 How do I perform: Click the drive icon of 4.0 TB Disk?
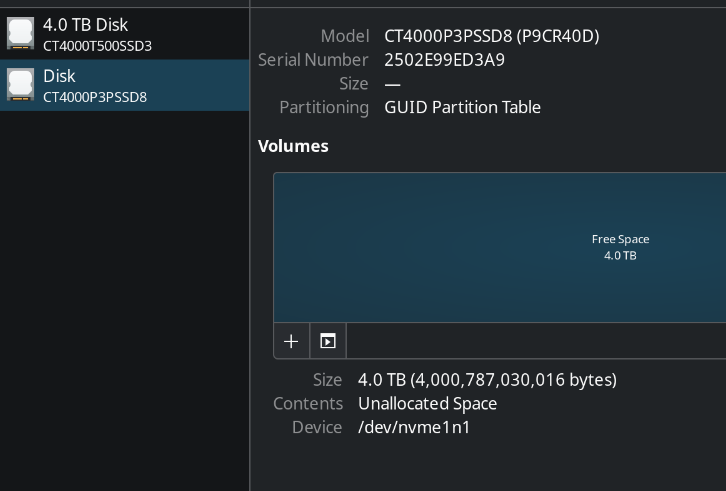tap(20, 33)
